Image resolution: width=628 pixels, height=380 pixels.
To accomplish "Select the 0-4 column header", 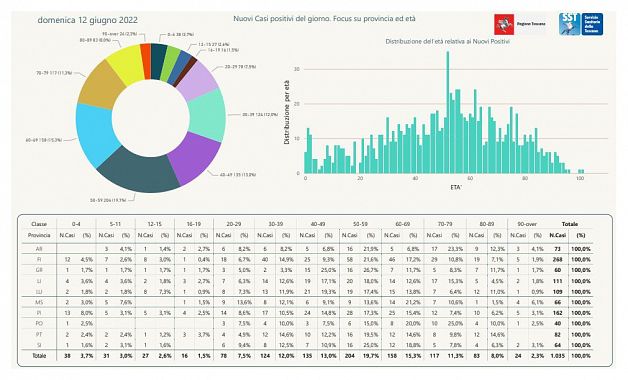I will click(76, 224).
